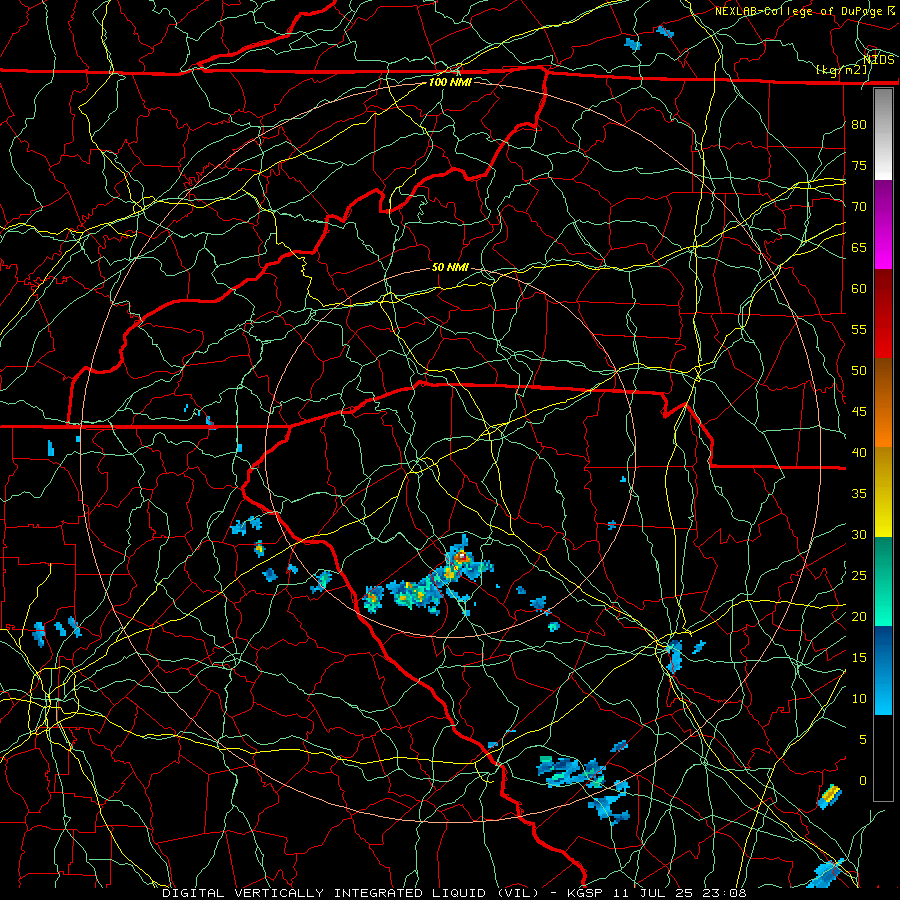Click the (VIL) abbreviation in the caption
Image resolution: width=900 pixels, height=900 pixels.
[x=518, y=893]
